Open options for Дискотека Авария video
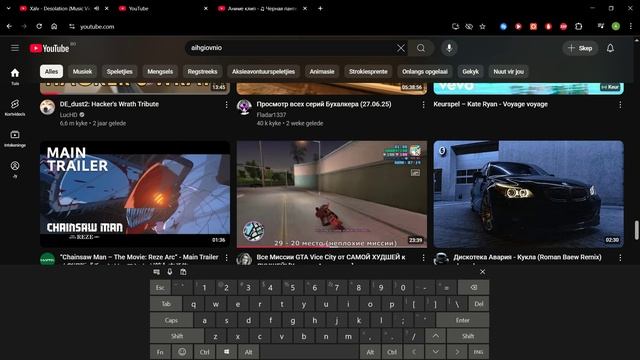Image resolution: width=640 pixels, height=360 pixels. click(620, 258)
